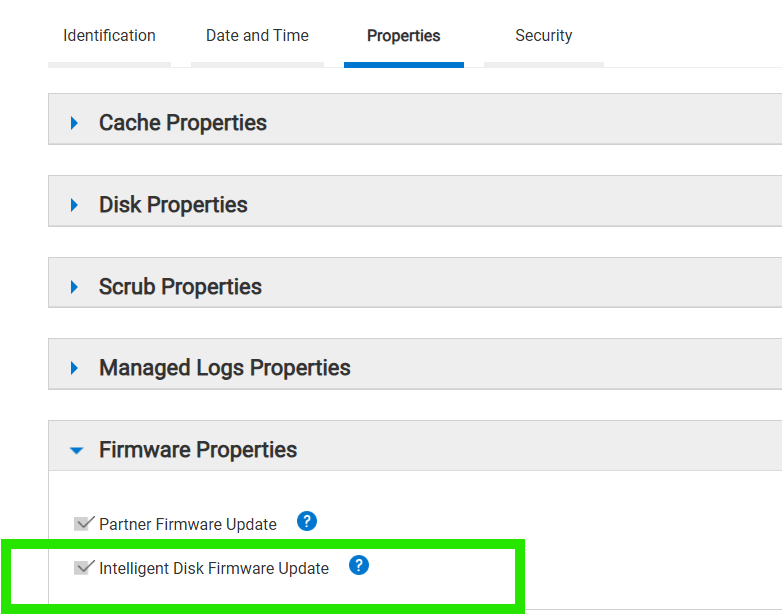
Task: Expand the Disk Properties heading text
Action: pyautogui.click(x=173, y=205)
